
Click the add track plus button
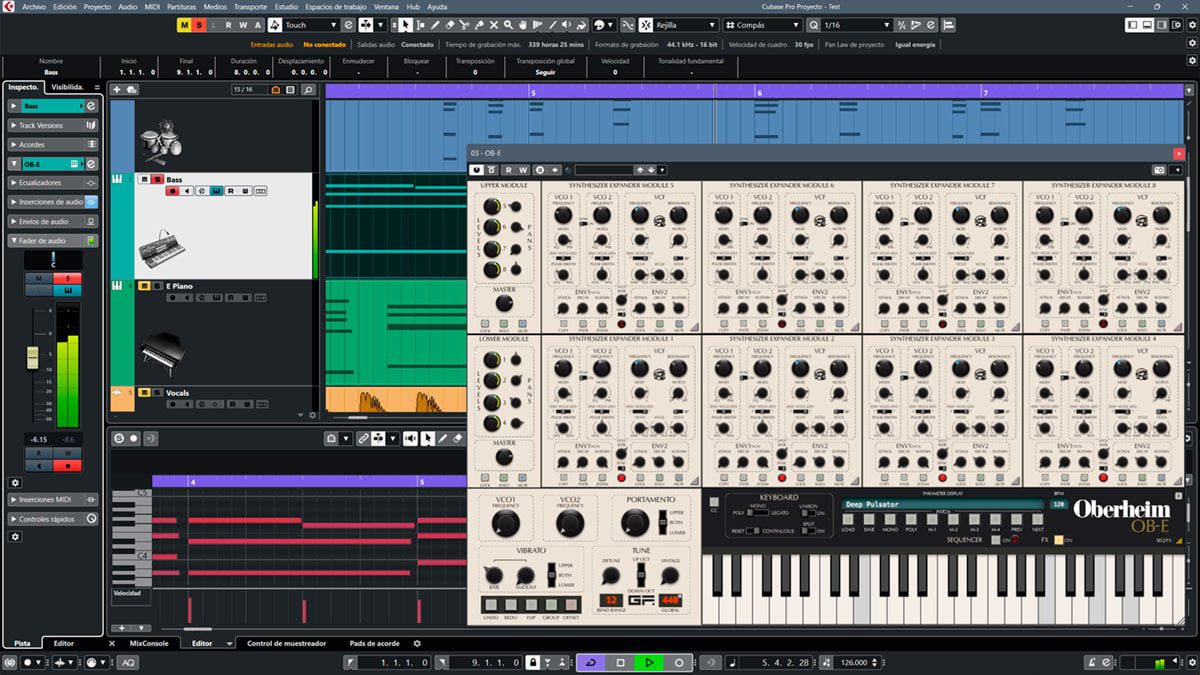click(116, 90)
